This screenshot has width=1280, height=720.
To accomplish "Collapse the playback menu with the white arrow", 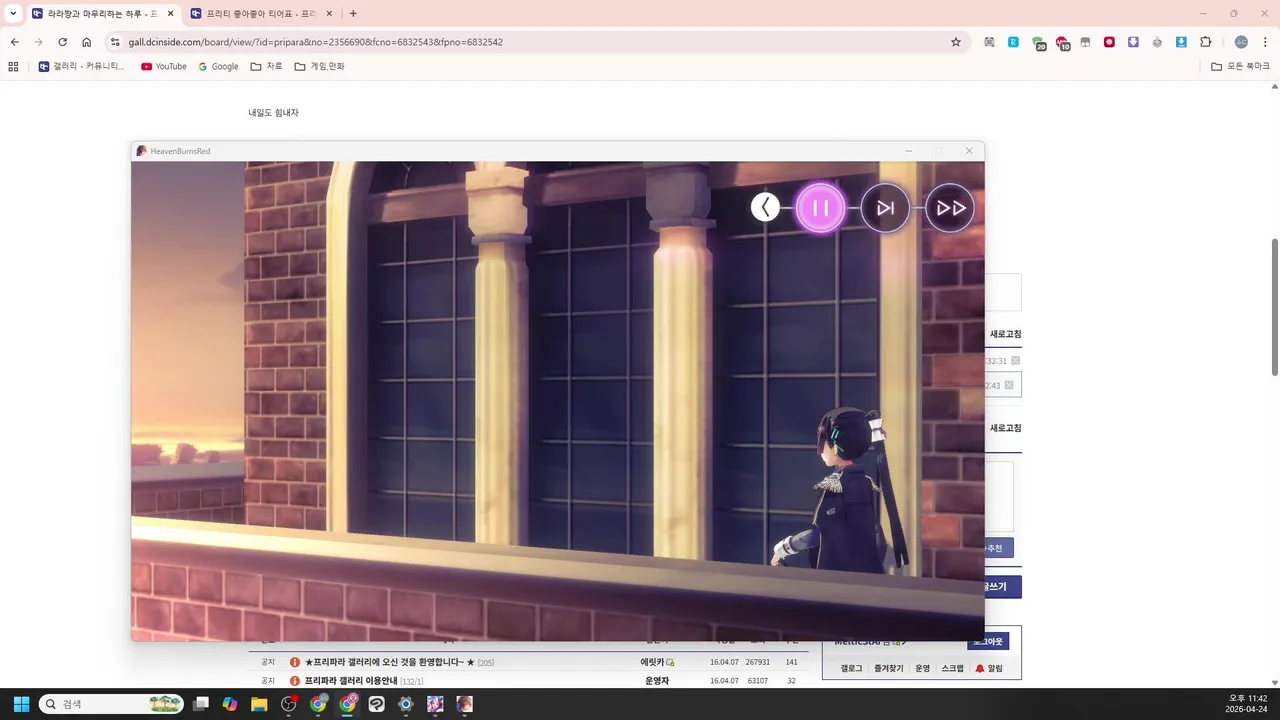I will (765, 208).
